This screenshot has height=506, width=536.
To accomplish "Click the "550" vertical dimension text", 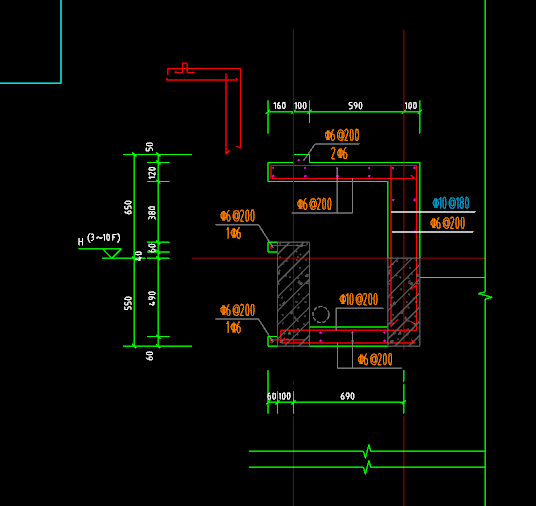I will click(x=128, y=303).
